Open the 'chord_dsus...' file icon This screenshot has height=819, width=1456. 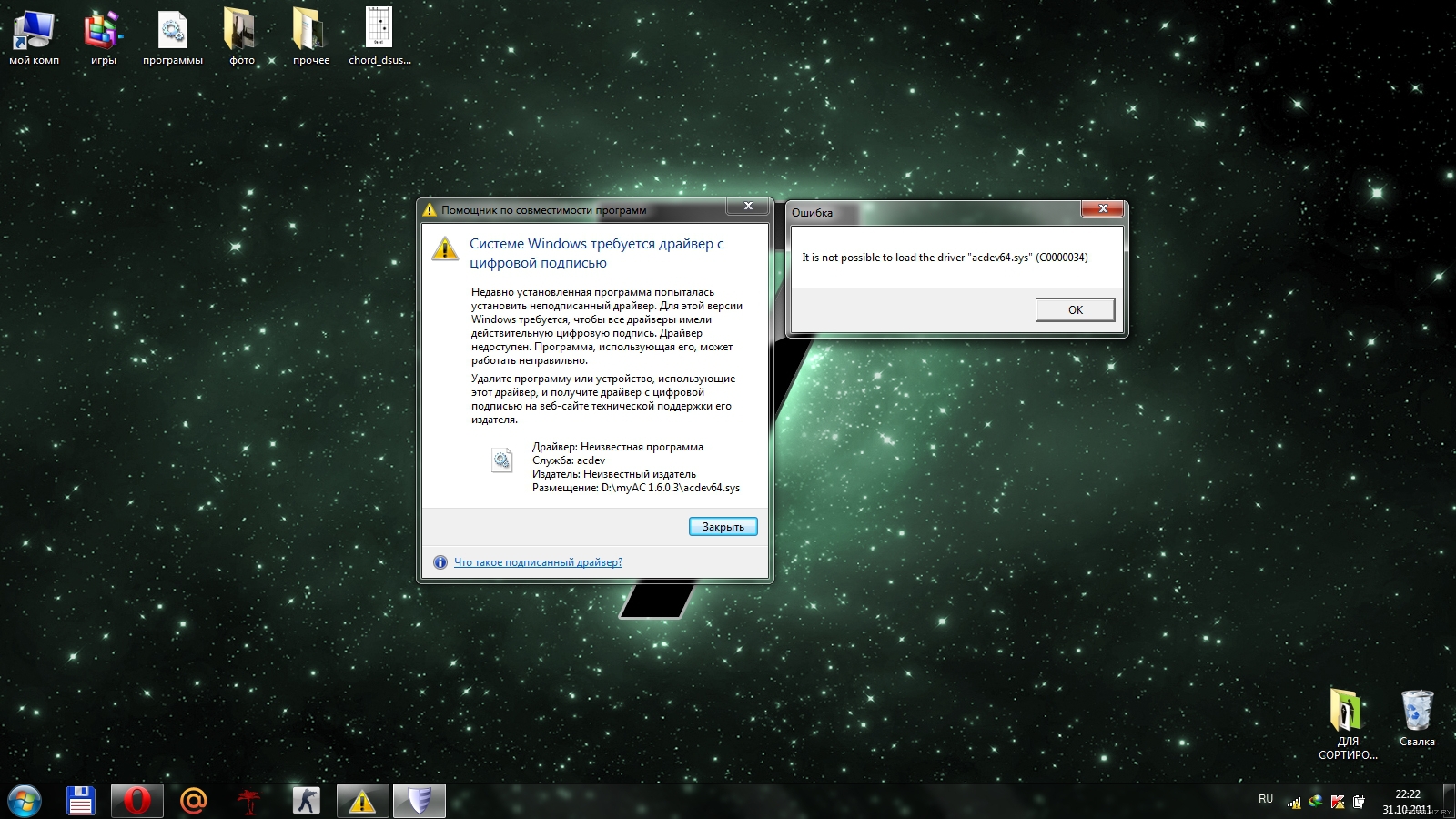[379, 36]
